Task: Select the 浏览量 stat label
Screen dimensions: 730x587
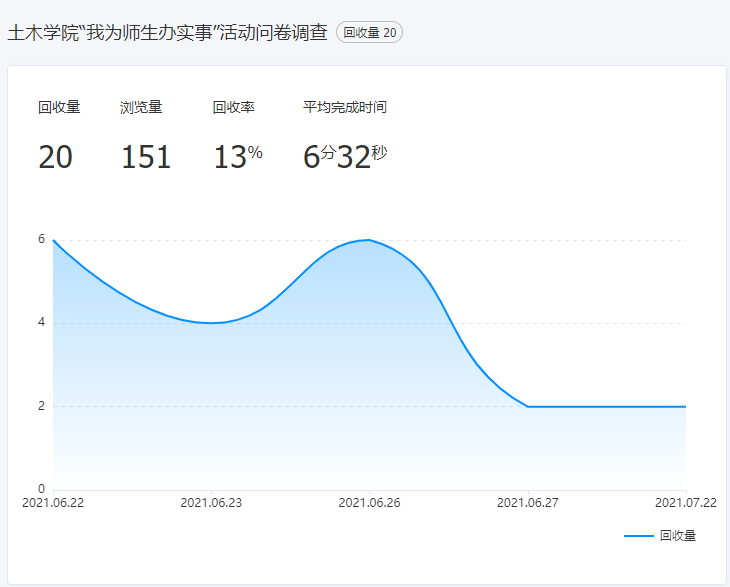Action: 141,107
